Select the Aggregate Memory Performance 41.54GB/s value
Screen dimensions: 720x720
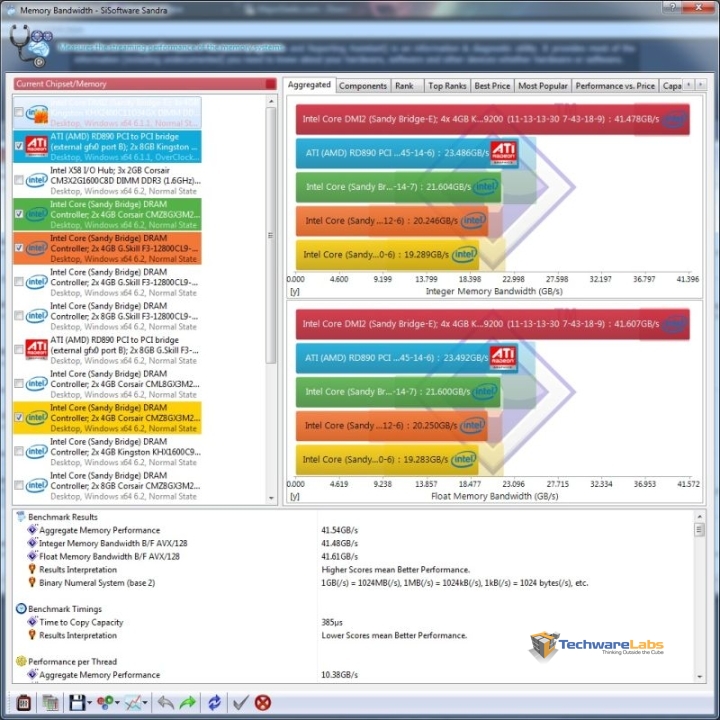pos(339,530)
